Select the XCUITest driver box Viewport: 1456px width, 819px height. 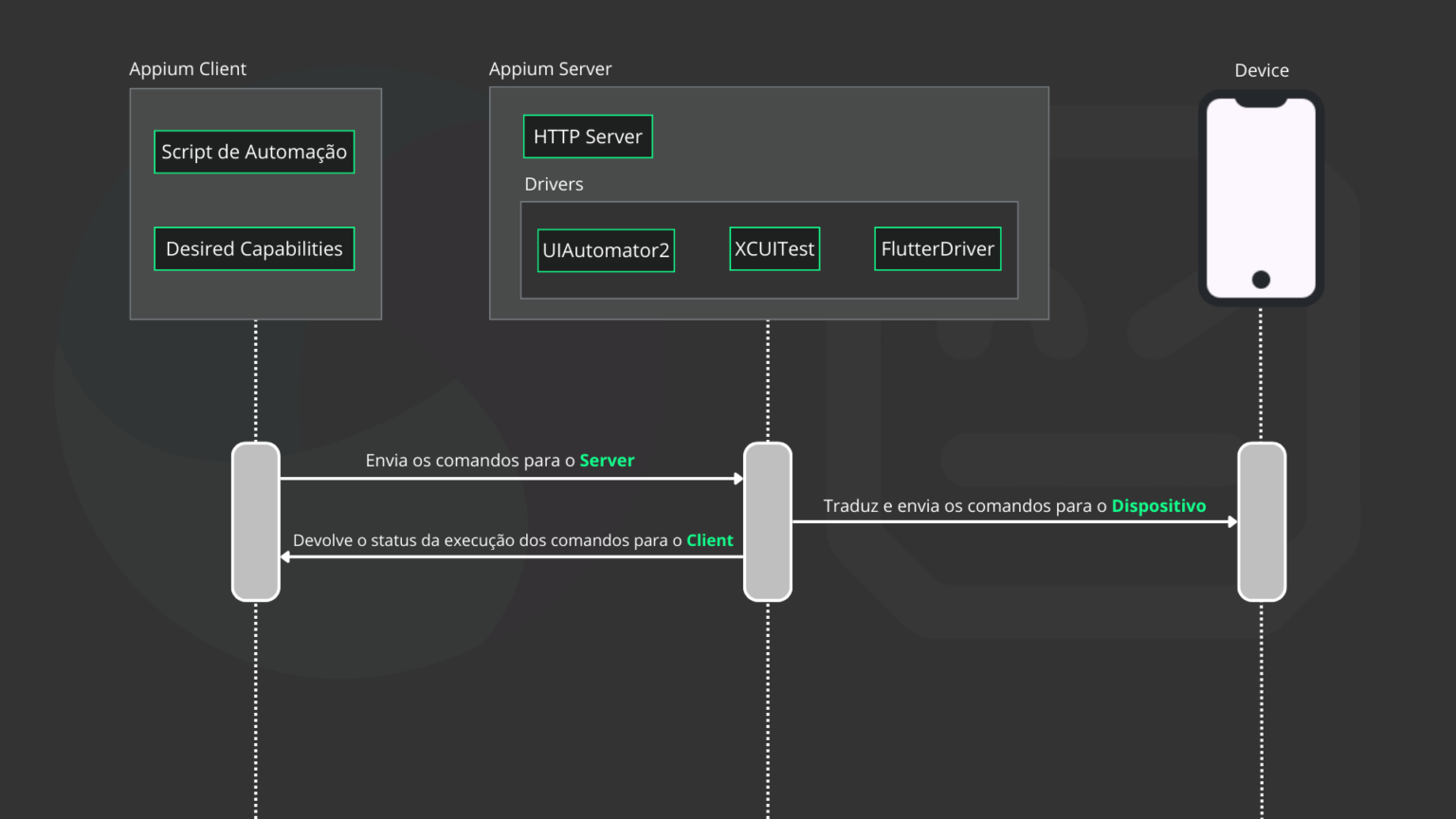tap(774, 248)
